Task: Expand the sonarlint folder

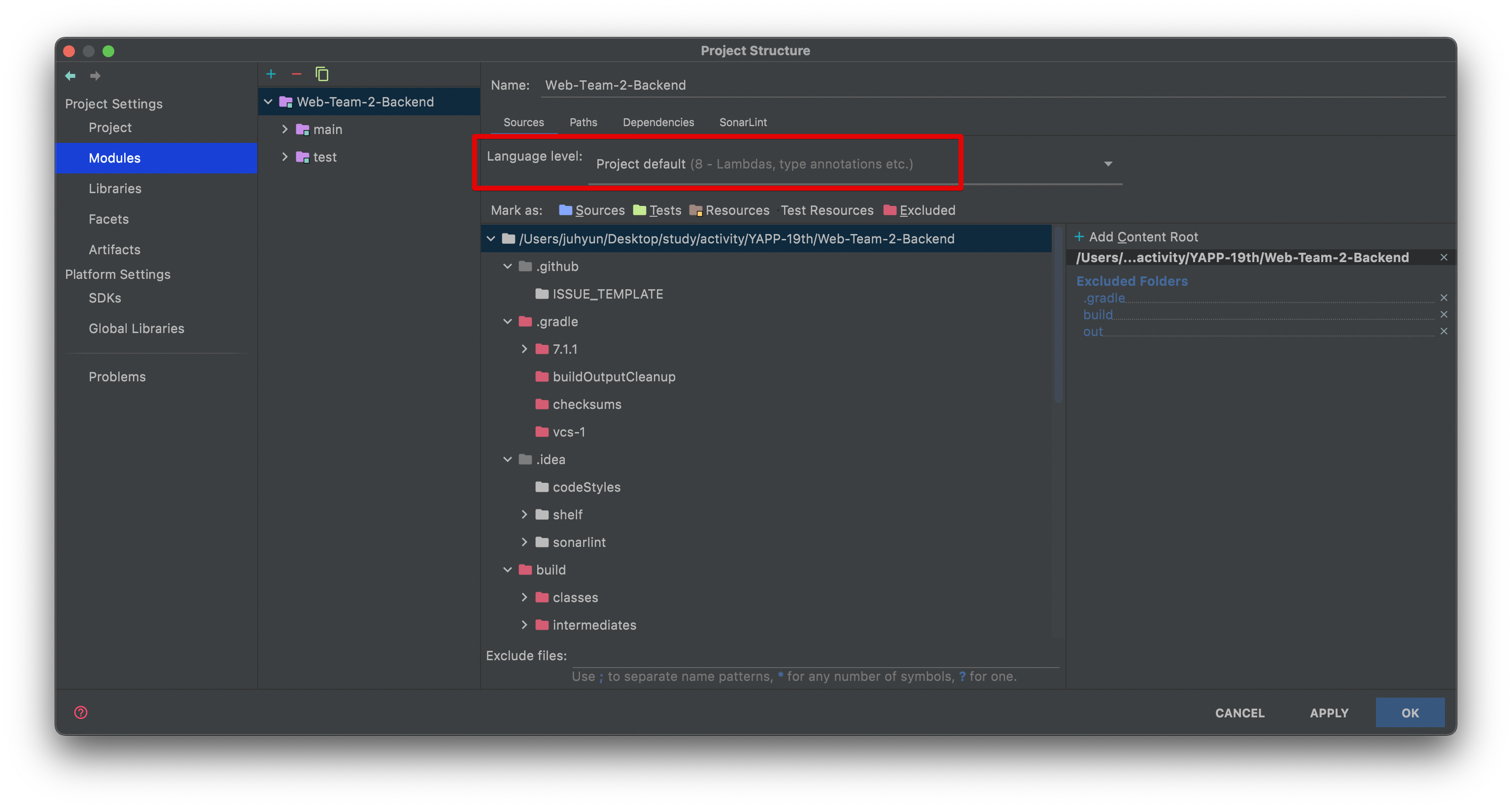Action: [524, 542]
